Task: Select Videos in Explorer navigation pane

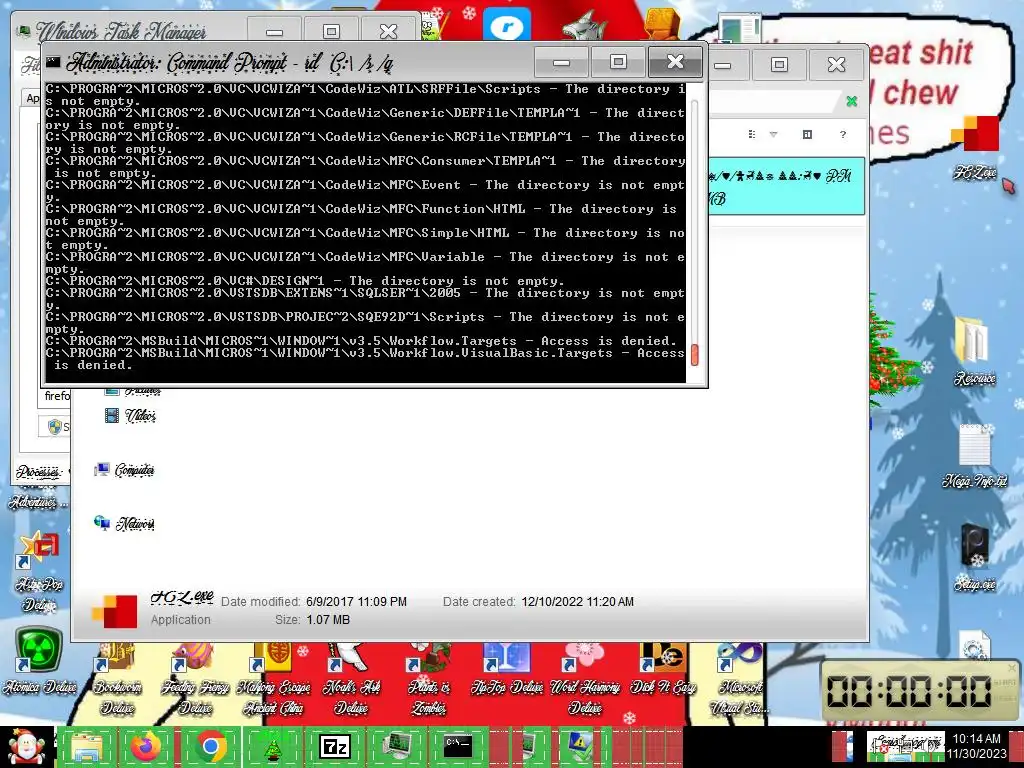Action: point(130,415)
